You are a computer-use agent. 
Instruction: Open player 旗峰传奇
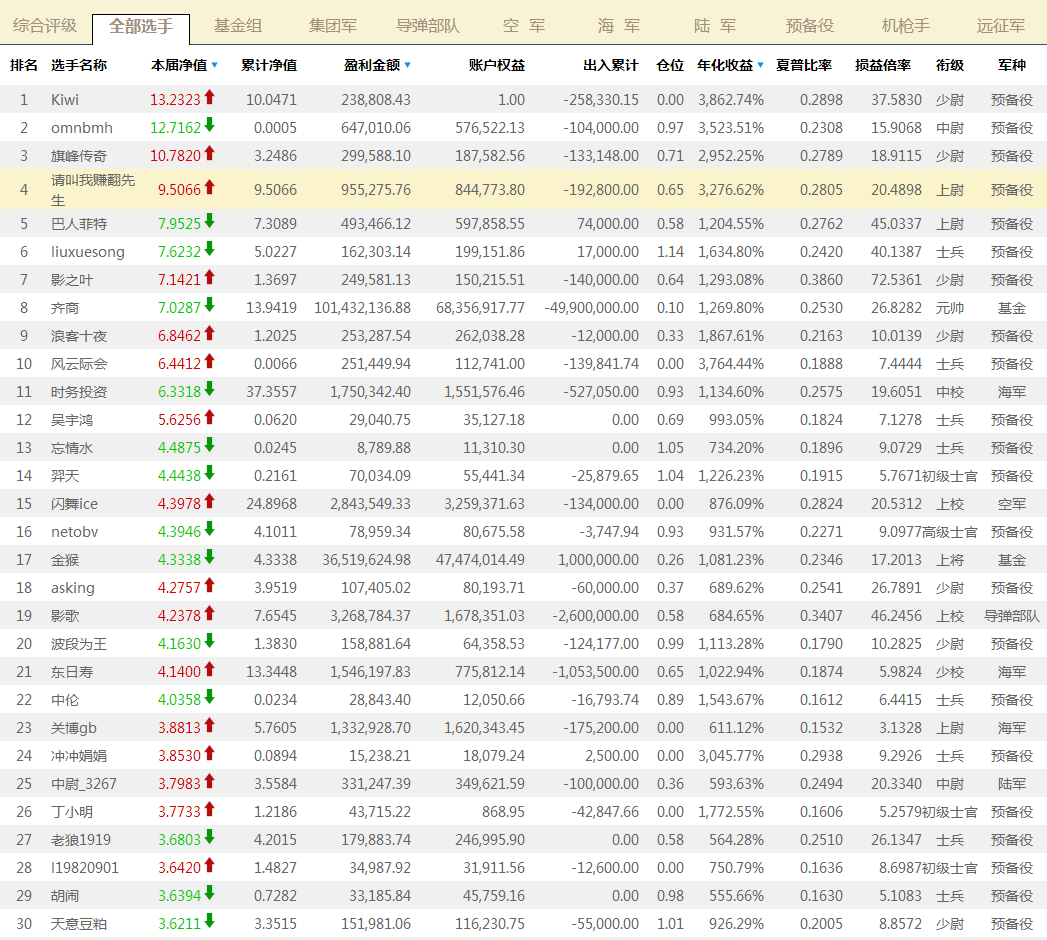(x=79, y=156)
